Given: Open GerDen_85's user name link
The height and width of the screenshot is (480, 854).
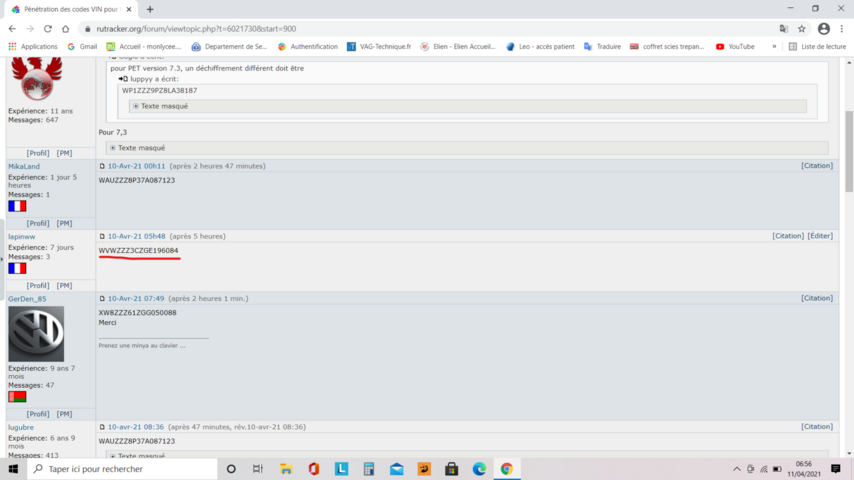Looking at the screenshot, I should (x=27, y=299).
